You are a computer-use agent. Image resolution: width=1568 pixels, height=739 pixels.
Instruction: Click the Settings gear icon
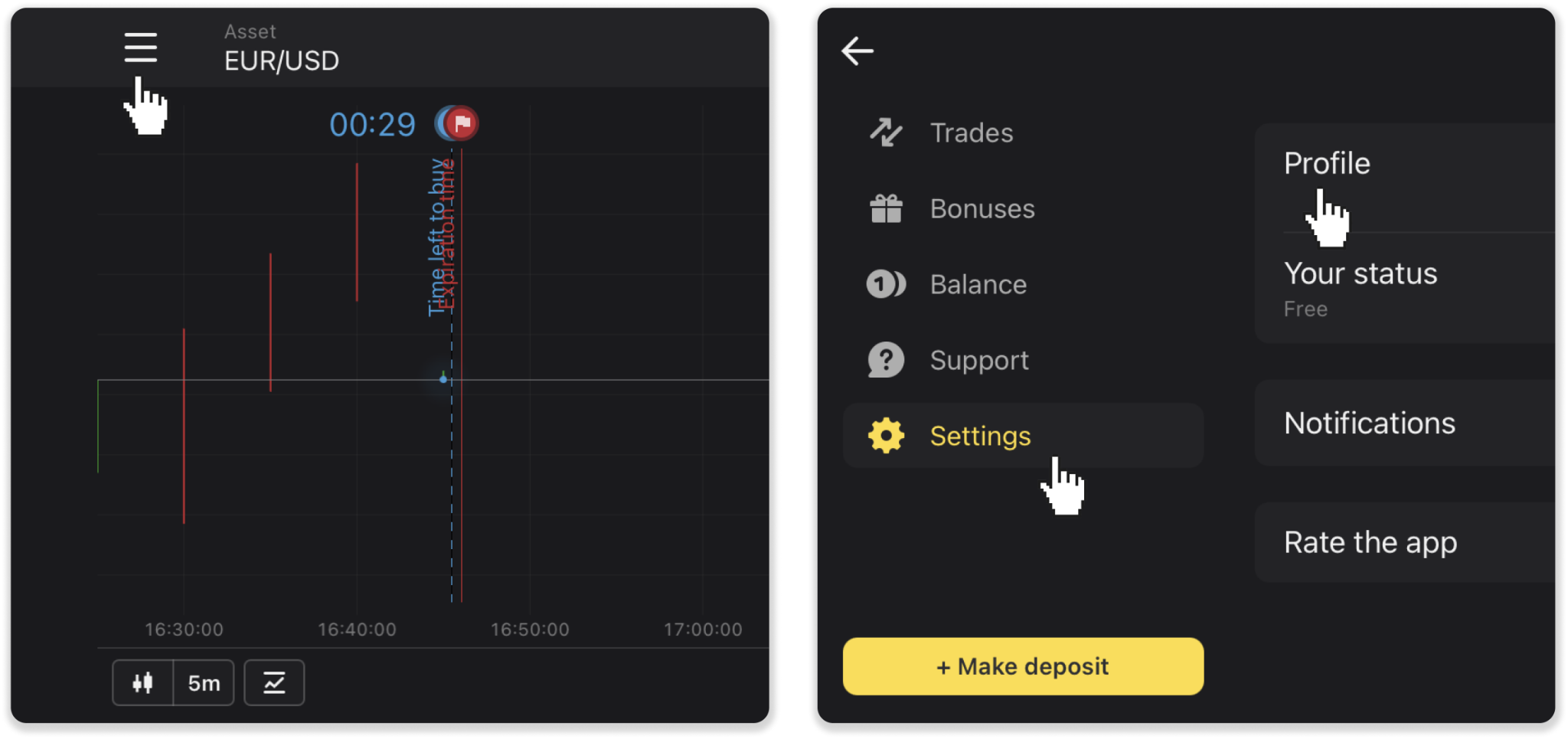click(886, 436)
